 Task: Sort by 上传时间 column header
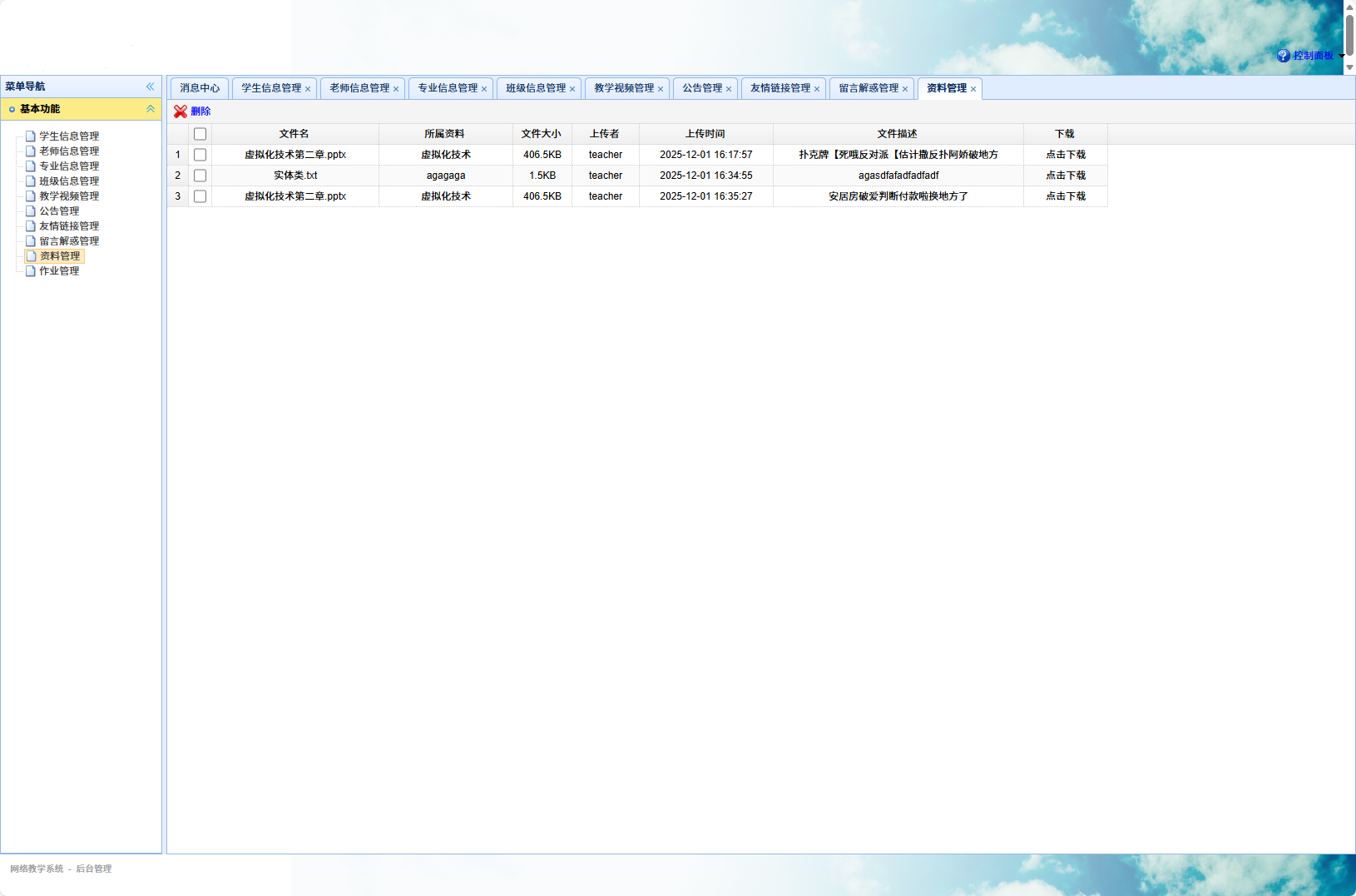[705, 134]
